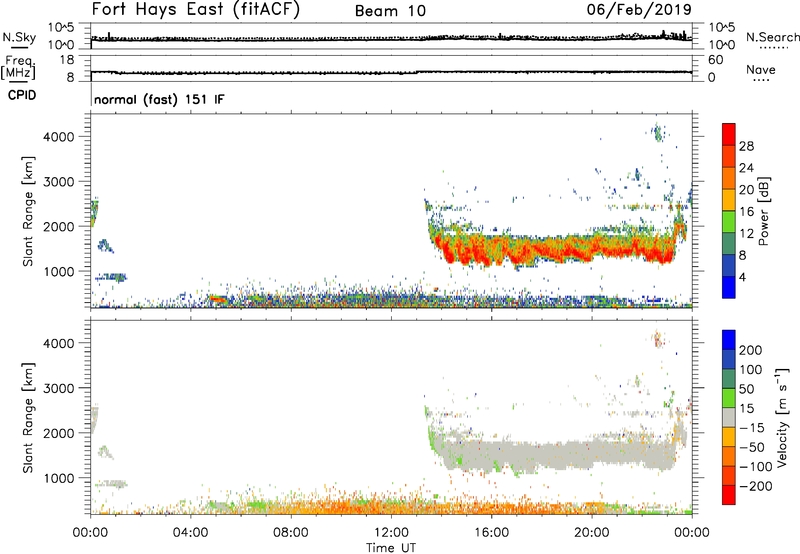This screenshot has height=554, width=800.
Task: Select the 'N.Search' legend label
Action: tap(772, 37)
